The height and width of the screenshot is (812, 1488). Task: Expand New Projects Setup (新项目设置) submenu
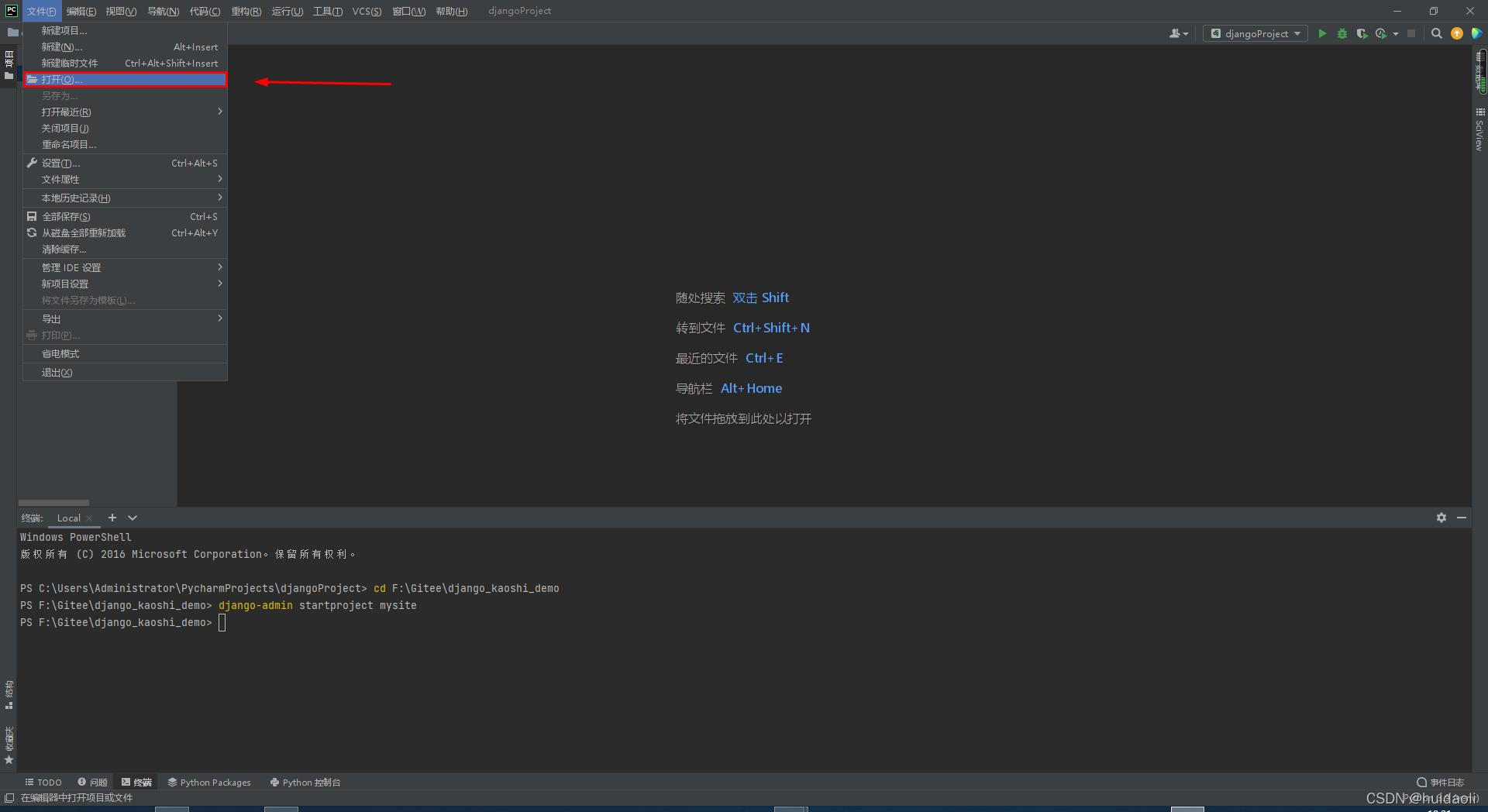[125, 284]
